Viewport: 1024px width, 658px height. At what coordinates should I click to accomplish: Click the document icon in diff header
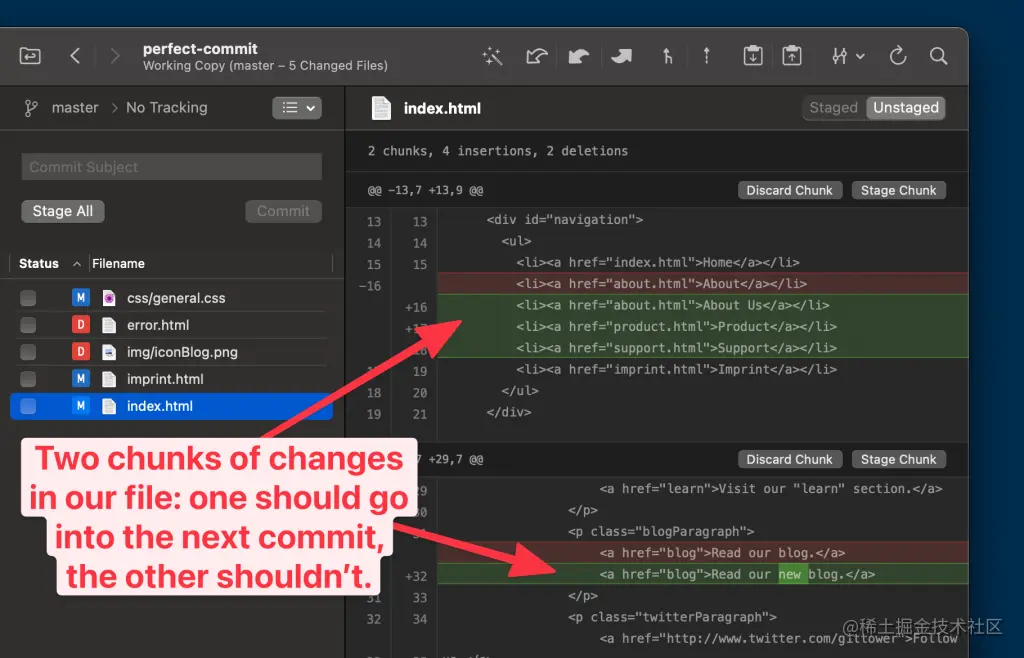[381, 108]
